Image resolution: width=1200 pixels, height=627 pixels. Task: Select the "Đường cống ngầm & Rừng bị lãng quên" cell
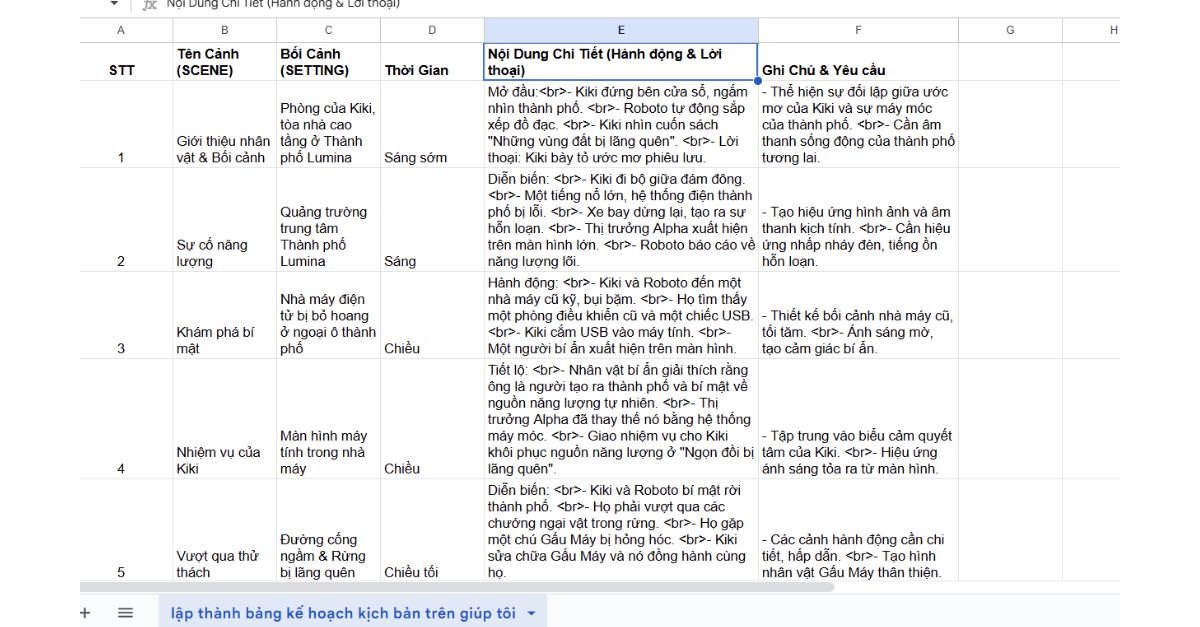[x=328, y=530]
